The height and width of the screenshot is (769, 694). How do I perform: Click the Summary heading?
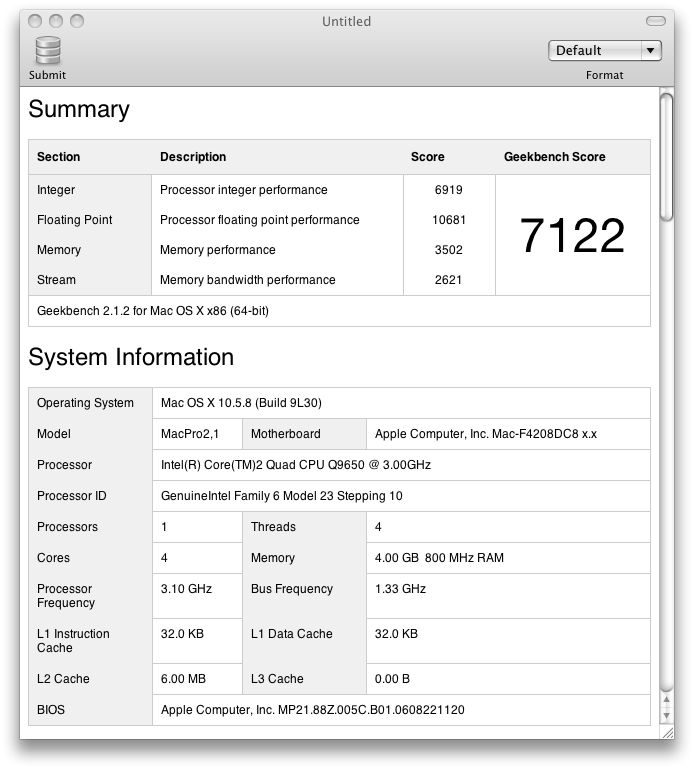[79, 109]
